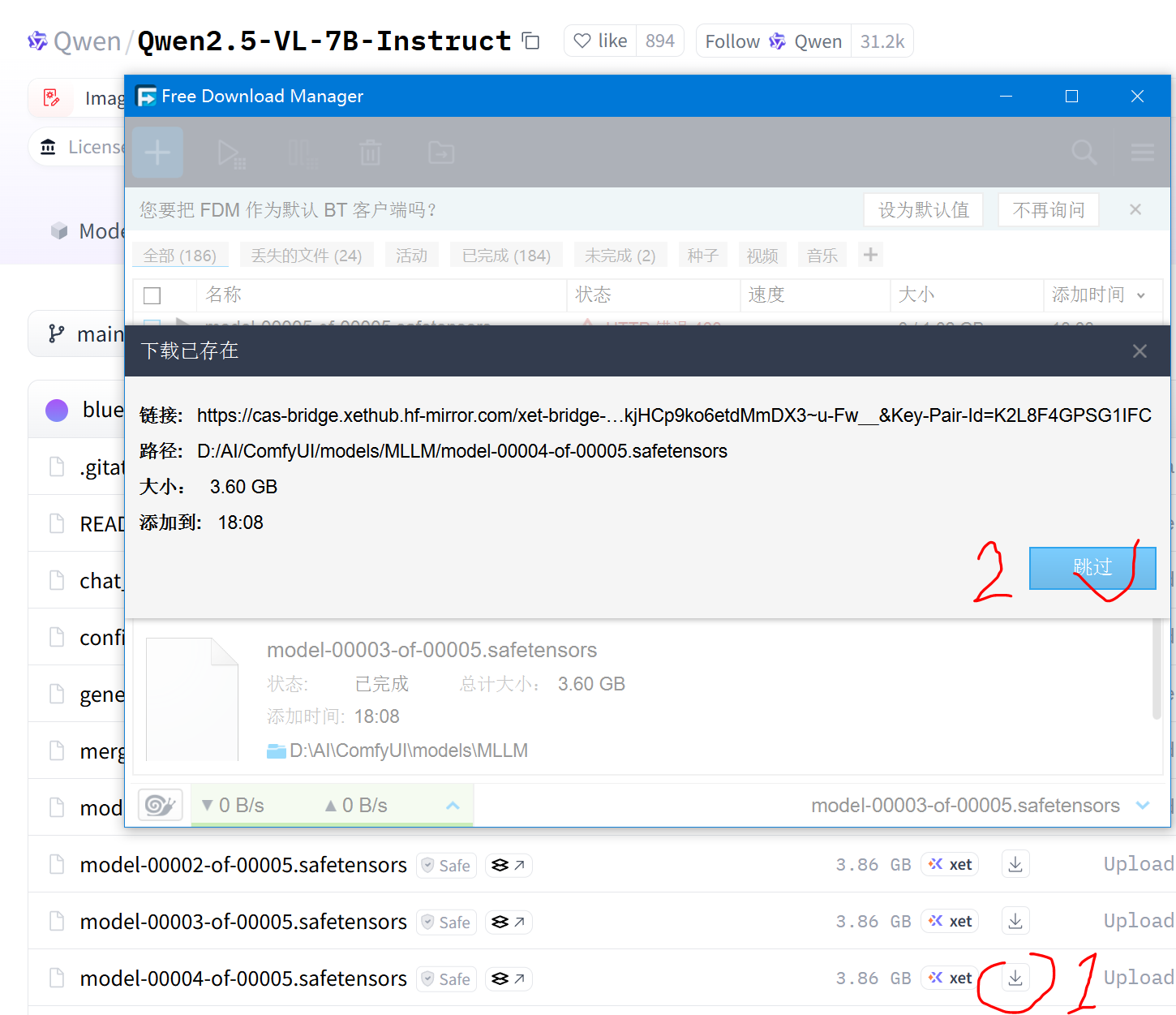Select the 全部 (186) tab

click(x=180, y=256)
